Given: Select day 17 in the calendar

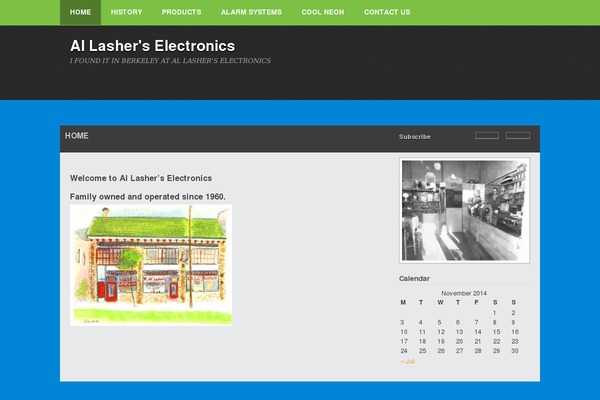Looking at the screenshot, I should coord(404,341).
